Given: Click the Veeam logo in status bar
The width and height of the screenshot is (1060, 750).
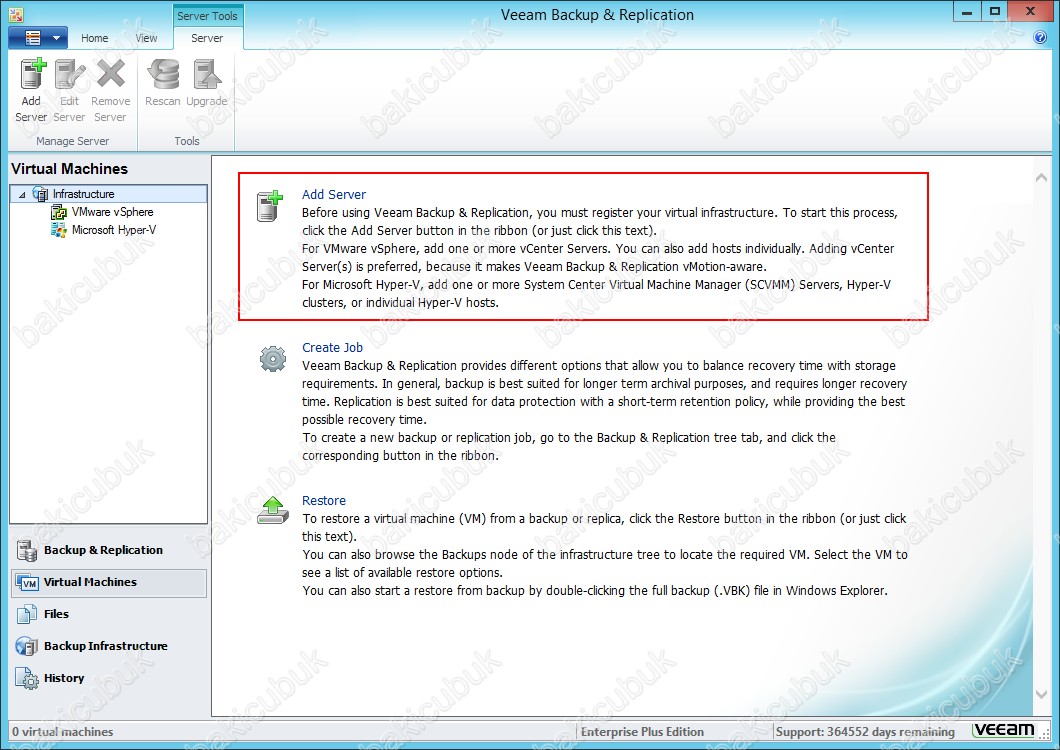Looking at the screenshot, I should [1004, 730].
